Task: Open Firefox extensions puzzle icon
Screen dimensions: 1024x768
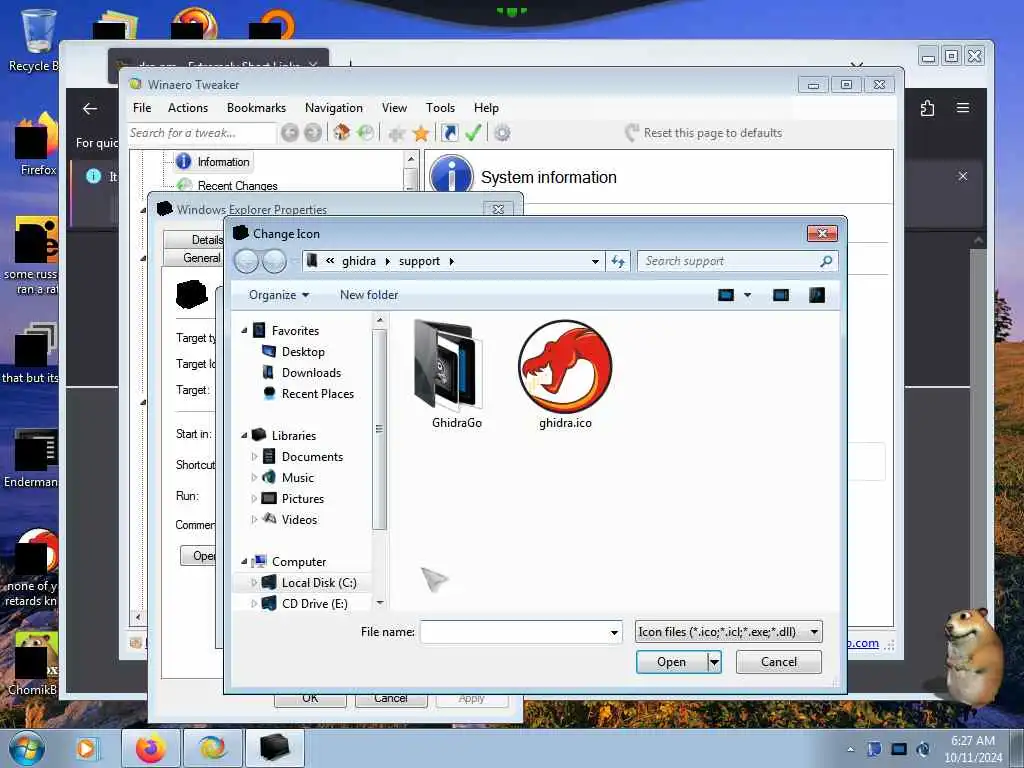Action: click(x=927, y=108)
